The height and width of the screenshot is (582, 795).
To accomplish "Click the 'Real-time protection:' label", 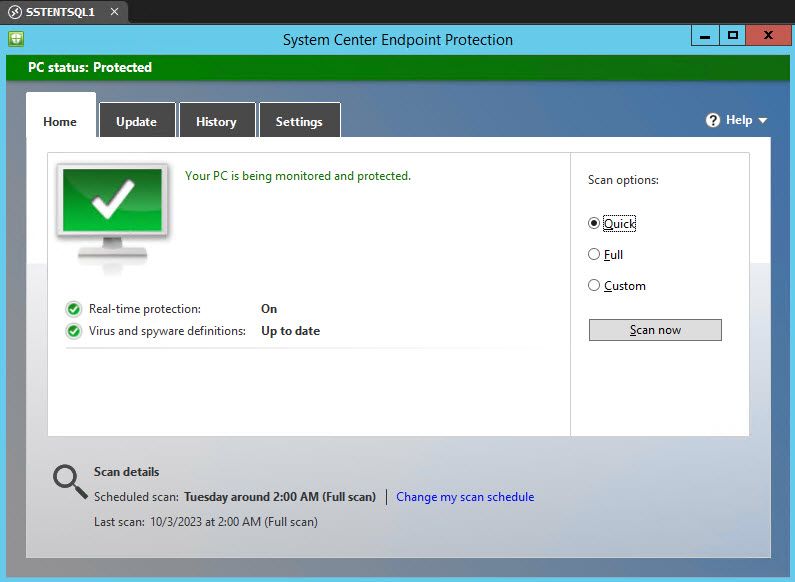I will tap(145, 309).
